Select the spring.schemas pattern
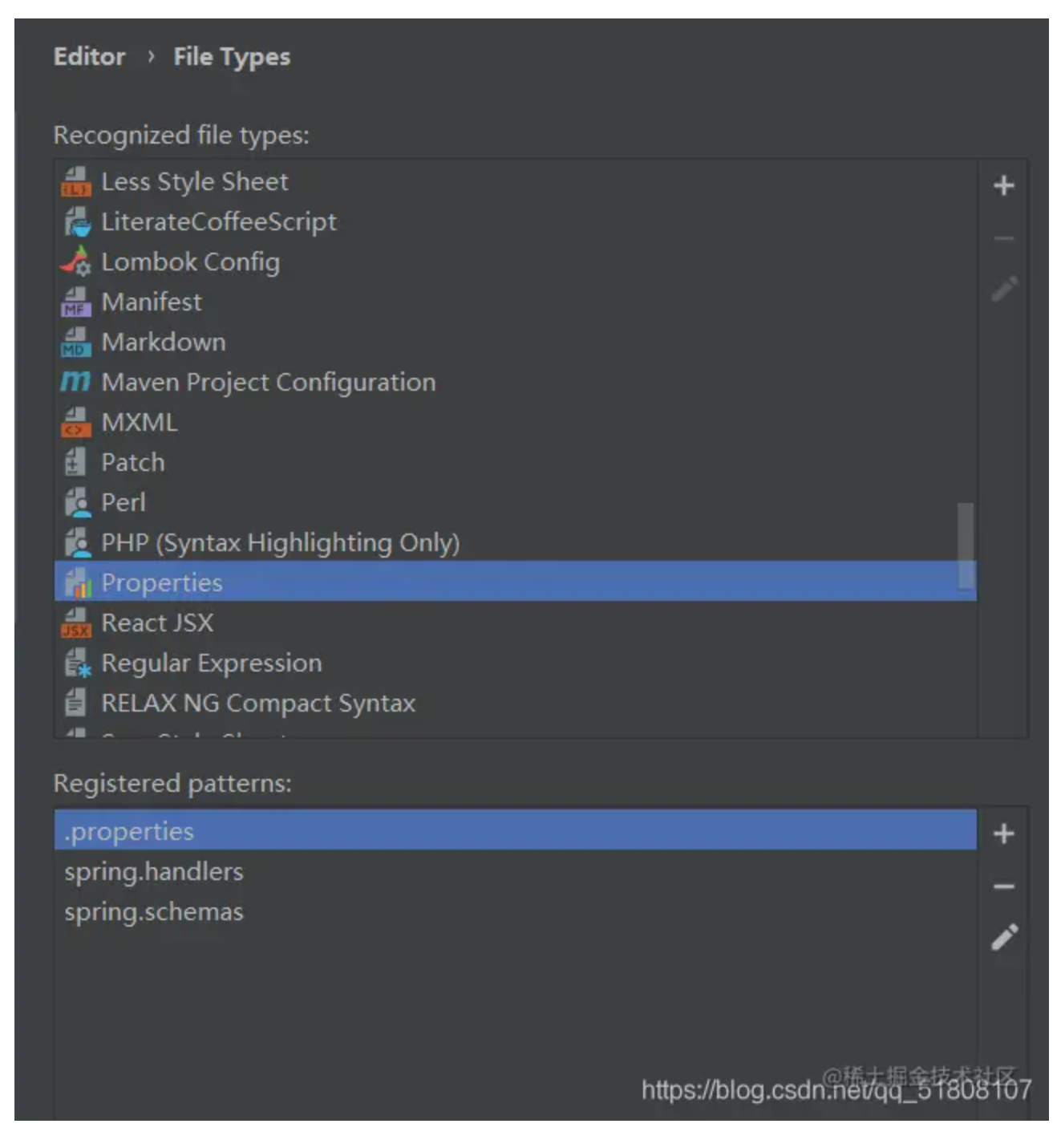 click(x=154, y=912)
